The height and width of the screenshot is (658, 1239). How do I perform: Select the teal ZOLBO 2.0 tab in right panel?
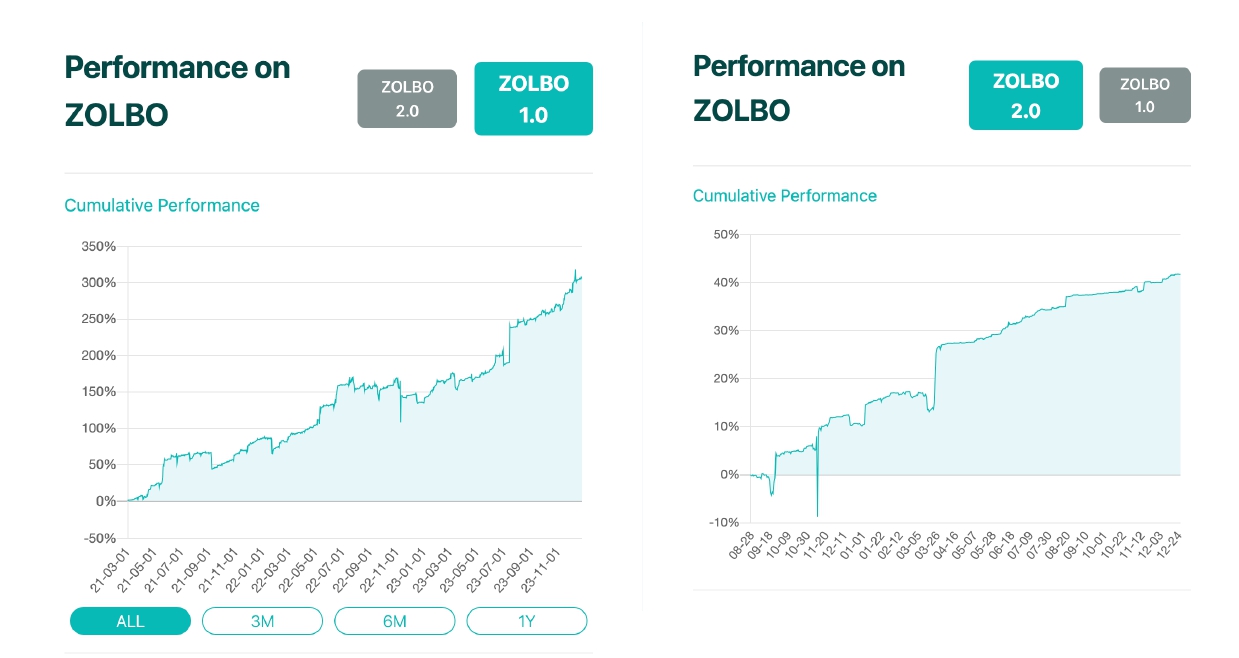pos(1025,95)
